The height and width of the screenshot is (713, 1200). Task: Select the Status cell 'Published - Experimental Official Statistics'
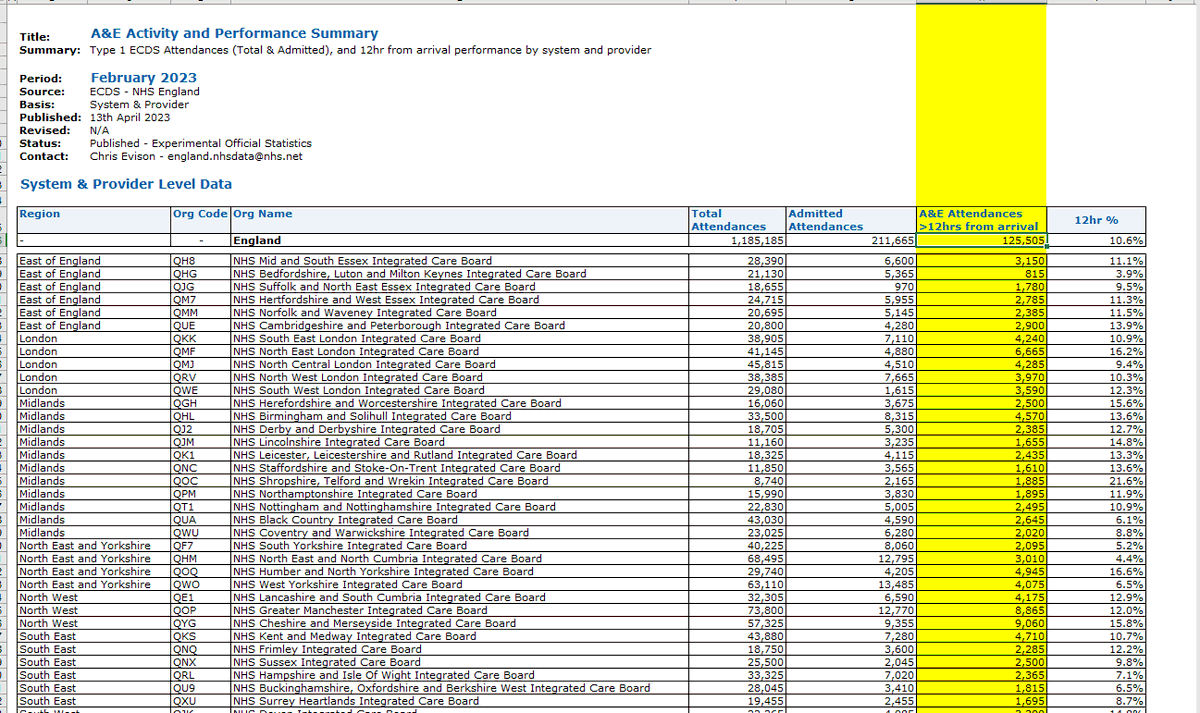pos(201,143)
